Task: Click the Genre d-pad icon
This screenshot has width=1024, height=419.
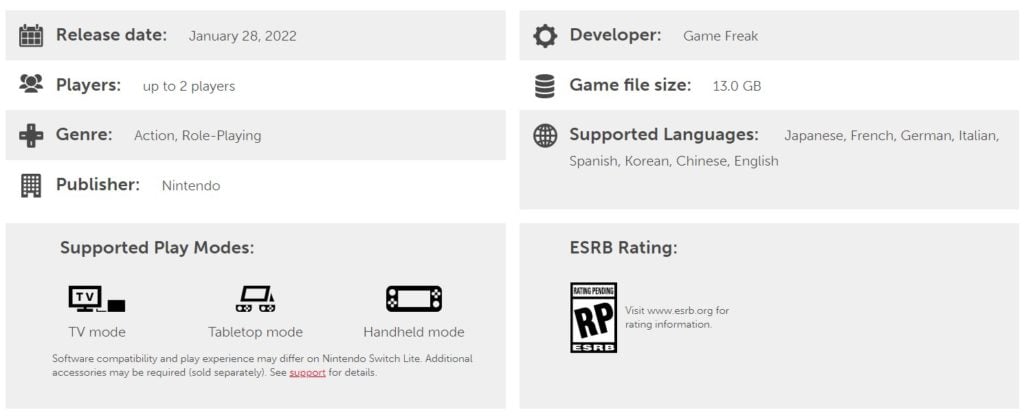Action: coord(31,135)
